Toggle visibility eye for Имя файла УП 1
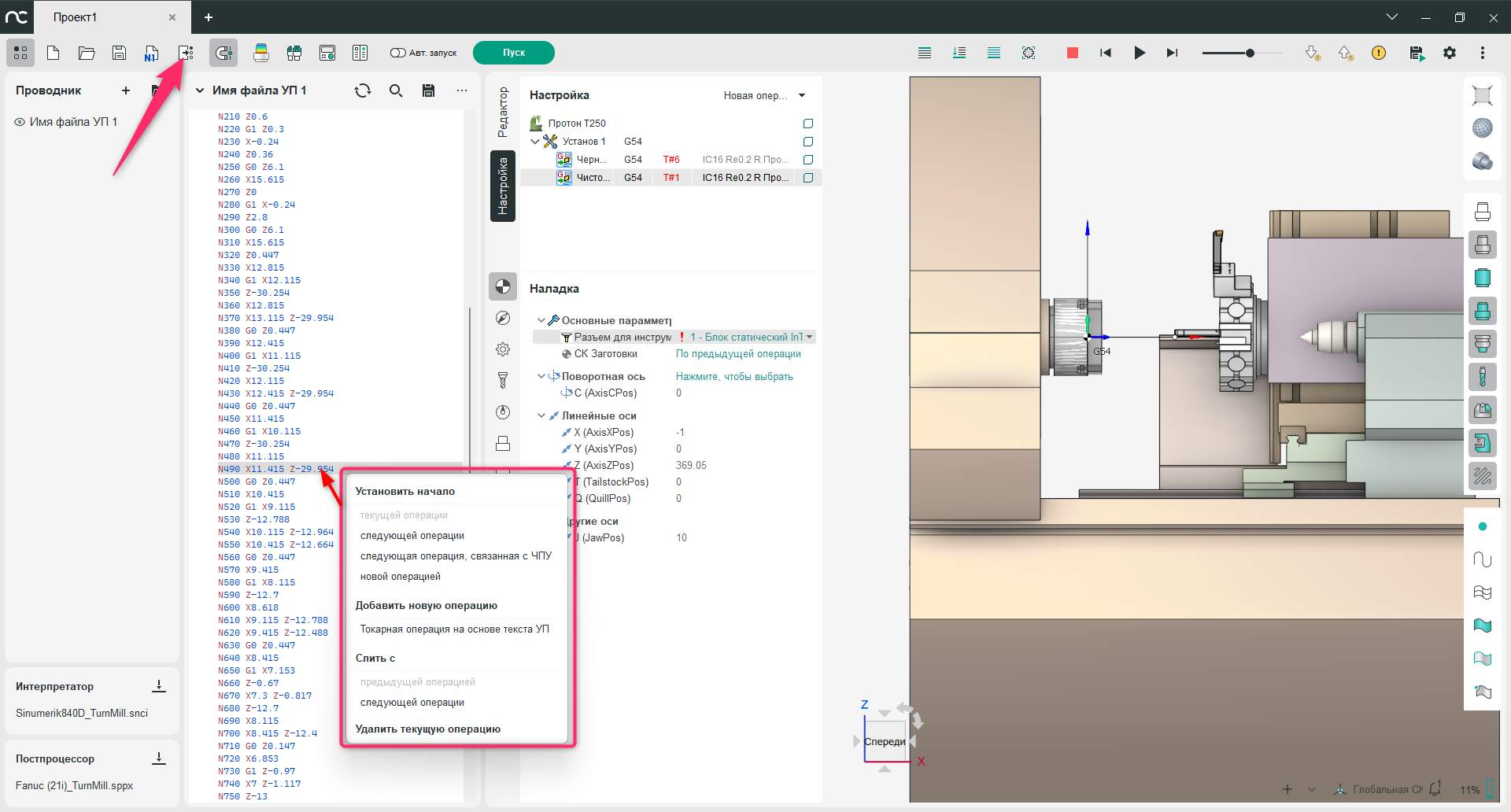The height and width of the screenshot is (812, 1511). [20, 122]
